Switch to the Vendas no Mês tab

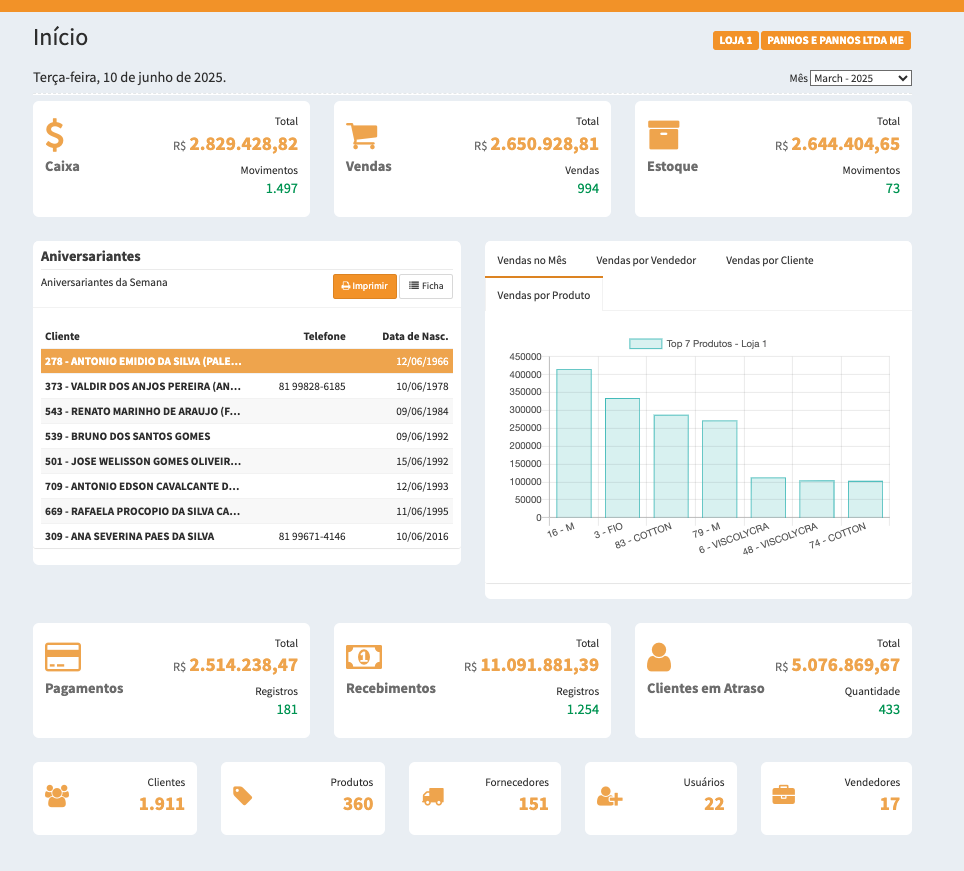(531, 260)
